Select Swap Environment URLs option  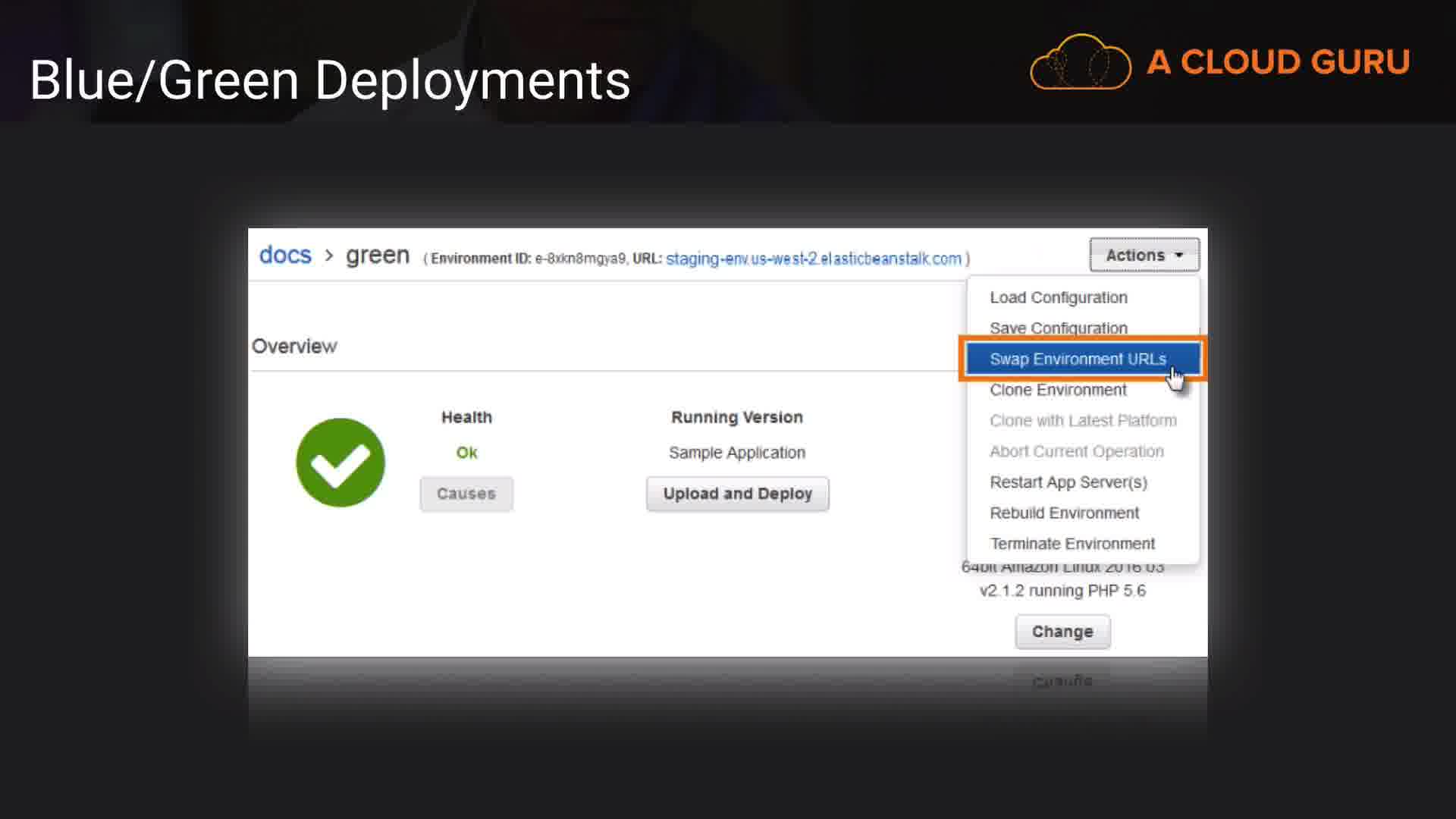tap(1078, 359)
